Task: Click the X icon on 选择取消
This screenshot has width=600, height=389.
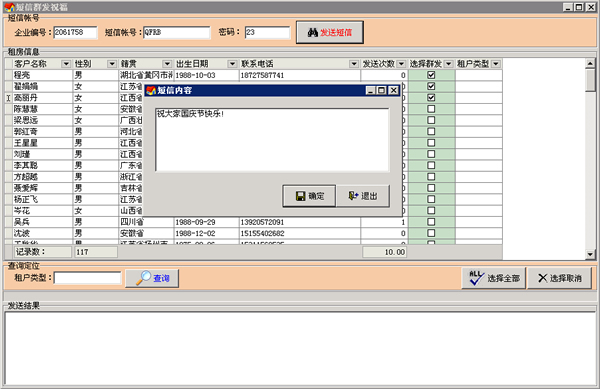Action: click(542, 278)
